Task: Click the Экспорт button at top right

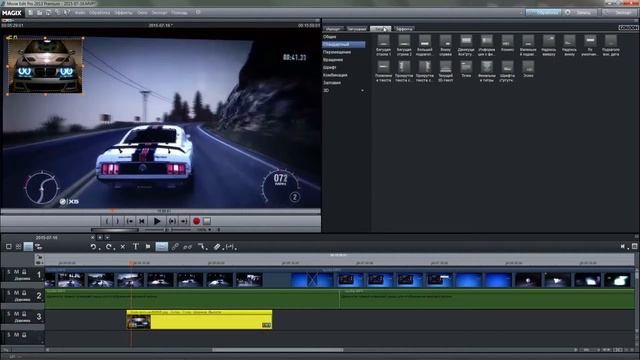Action: 619,12
